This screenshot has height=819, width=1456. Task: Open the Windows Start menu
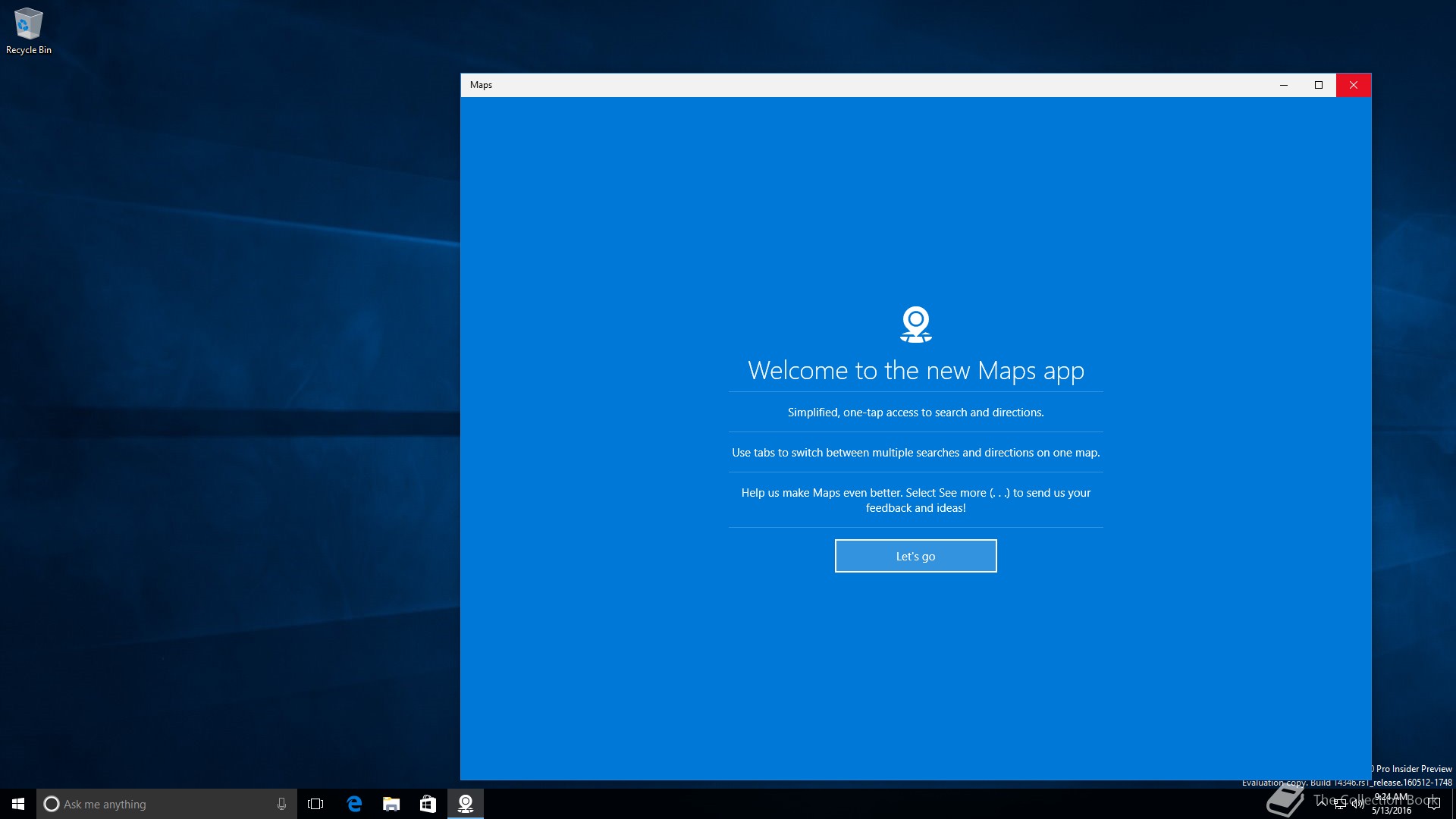coord(18,804)
